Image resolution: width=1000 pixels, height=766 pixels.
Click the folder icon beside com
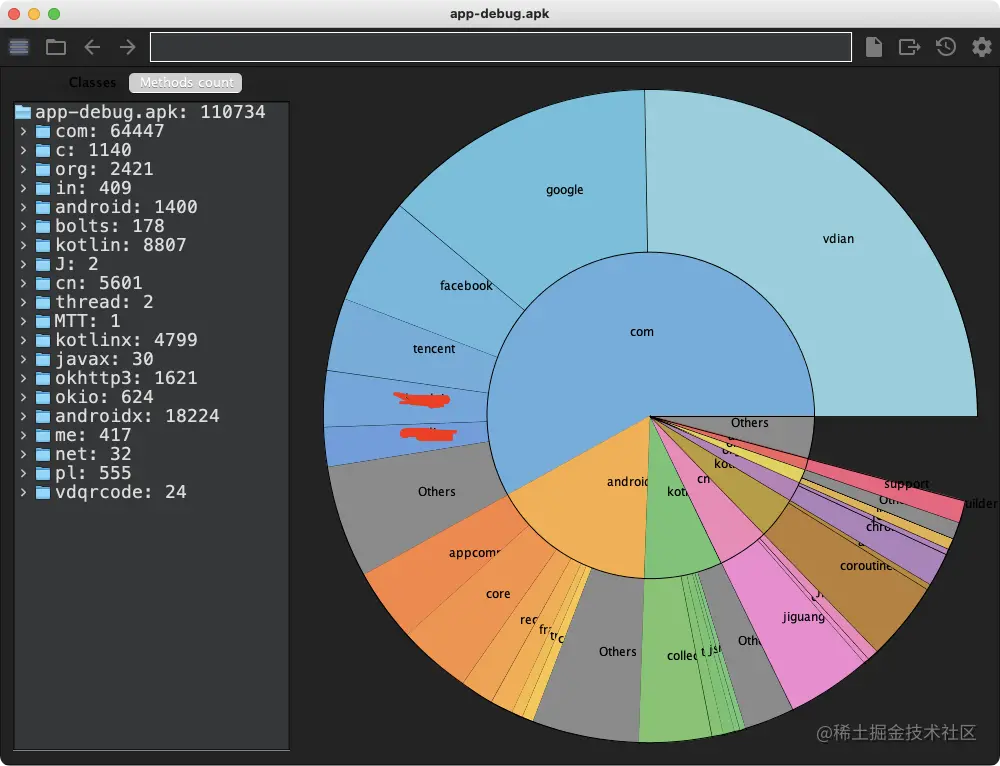(43, 131)
